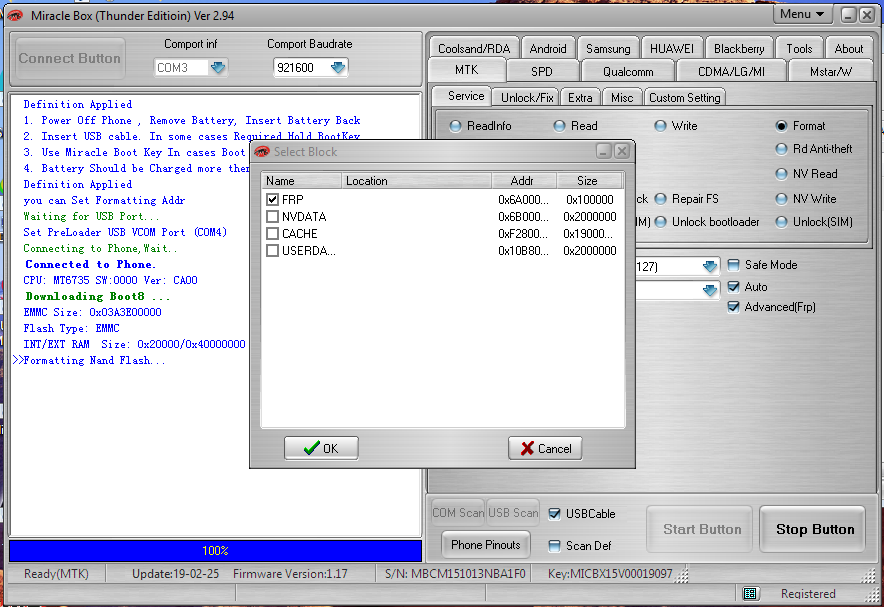Open the Unlock/Fix sub-tab
The width and height of the screenshot is (884, 607).
527,98
